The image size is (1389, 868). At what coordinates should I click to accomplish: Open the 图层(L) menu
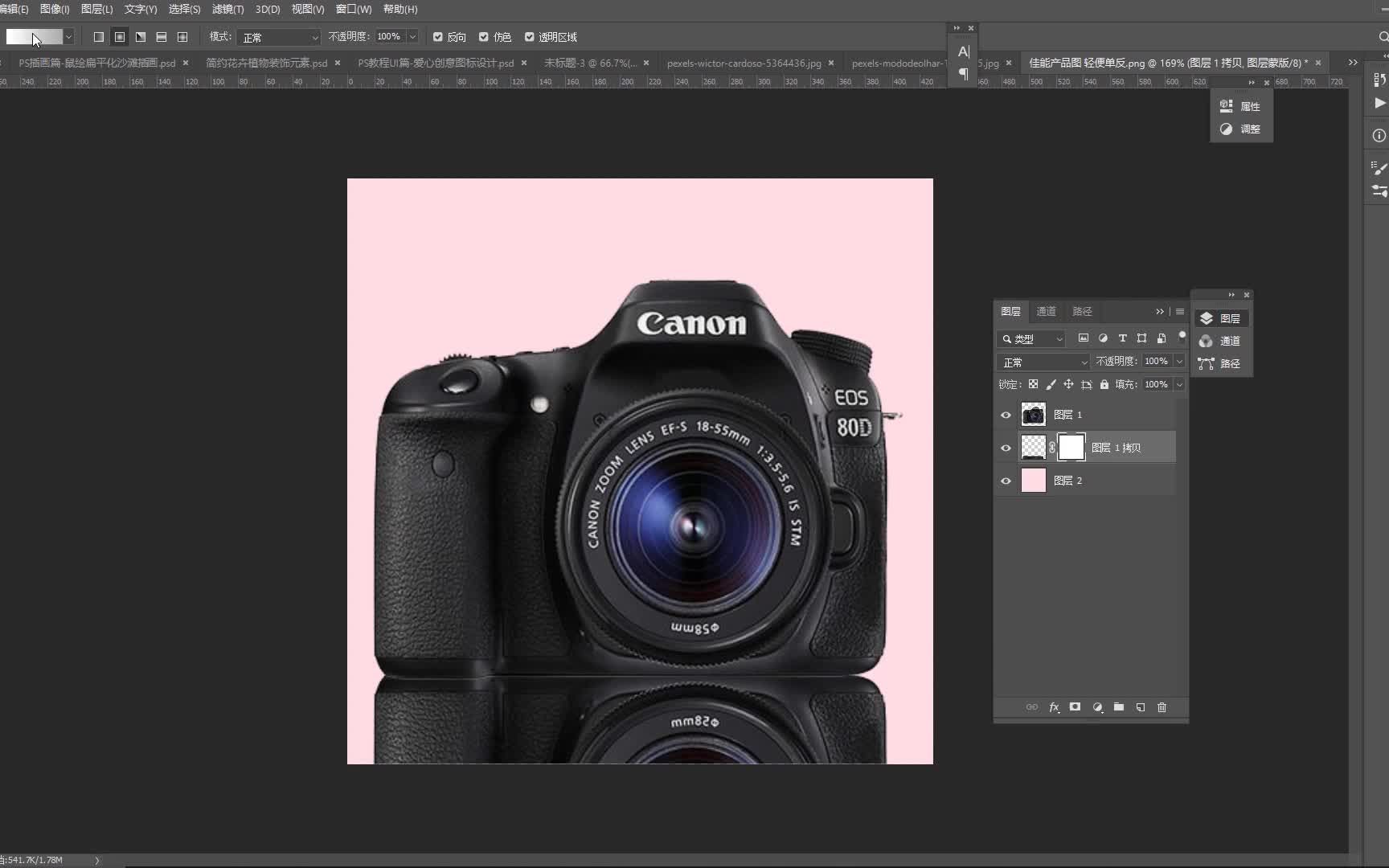tap(97, 9)
